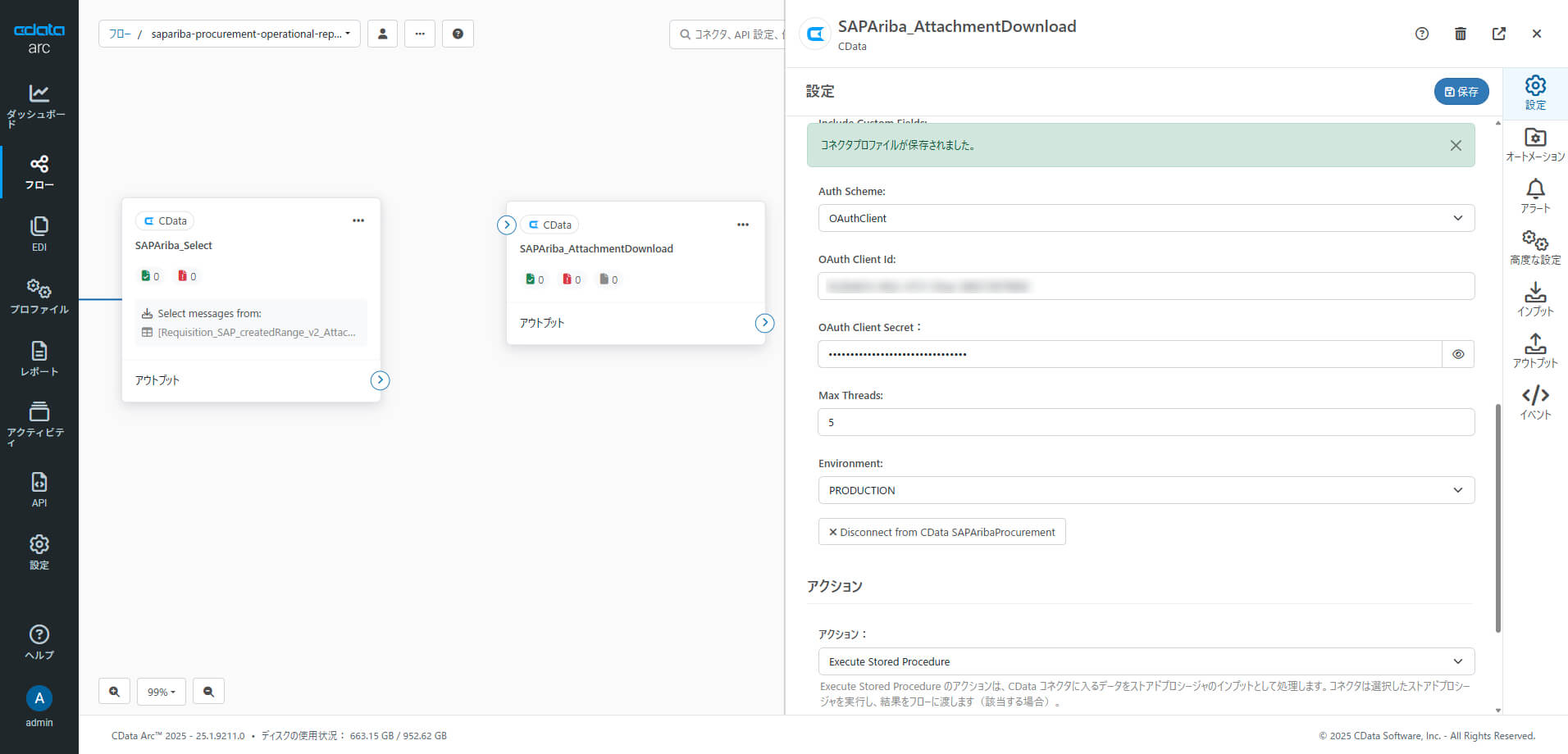This screenshot has width=1568, height=754.
Task: Switch to the 高度な設定 tab
Action: [x=1535, y=248]
